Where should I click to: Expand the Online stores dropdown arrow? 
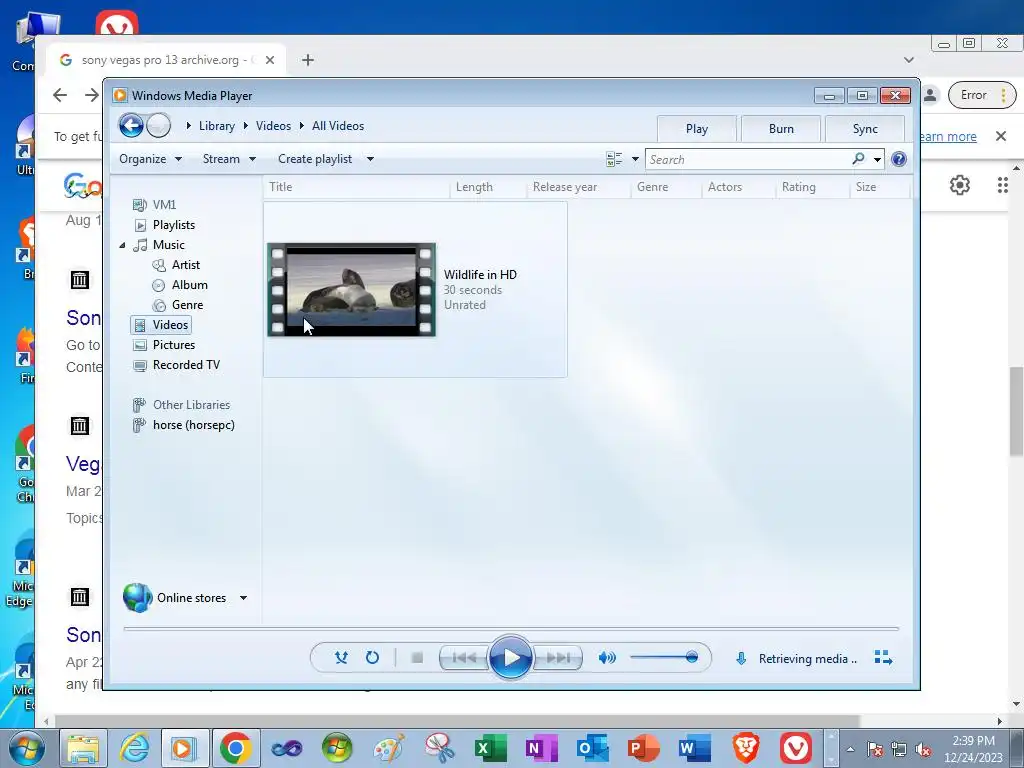pyautogui.click(x=243, y=598)
